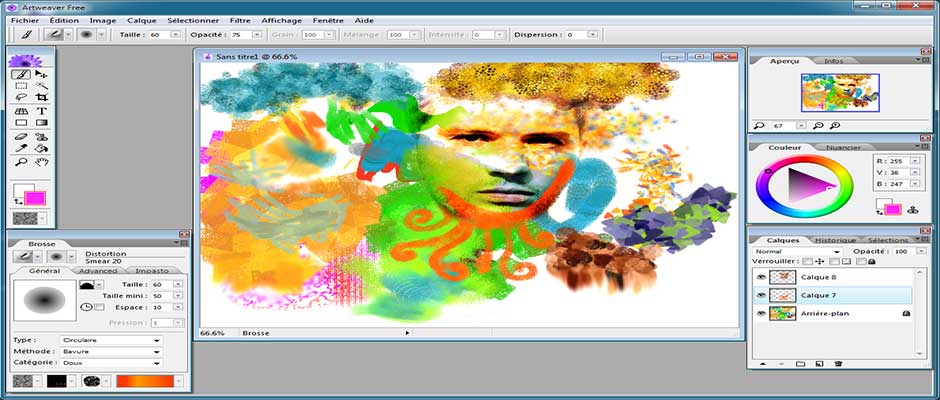Open the Catégorie Doux dropdown
Image resolution: width=940 pixels, height=400 pixels.
click(x=111, y=363)
